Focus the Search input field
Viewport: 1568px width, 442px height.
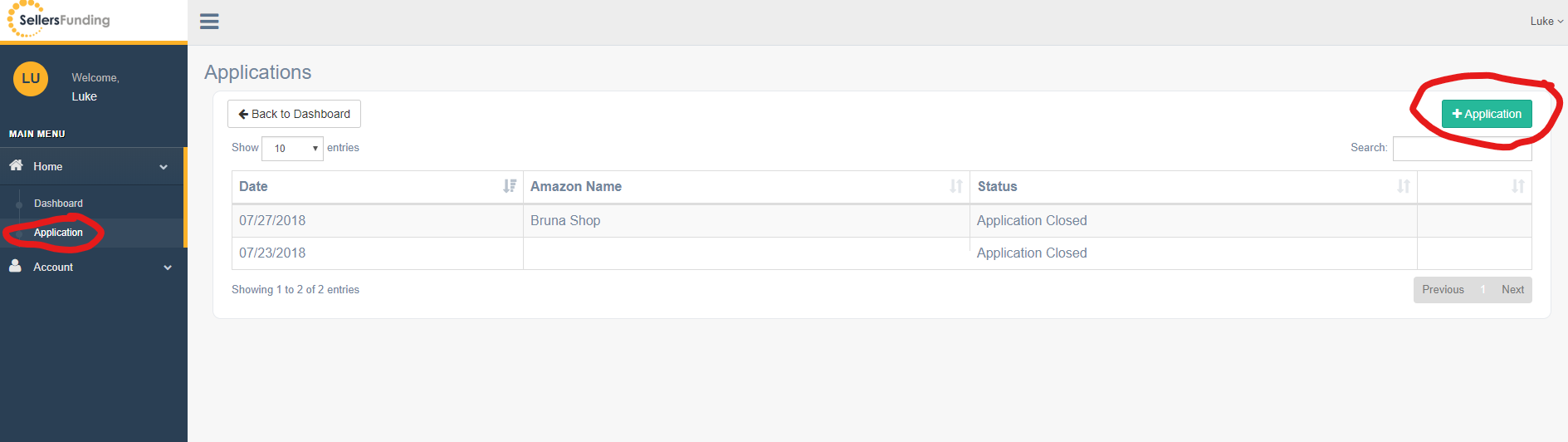click(x=1462, y=149)
